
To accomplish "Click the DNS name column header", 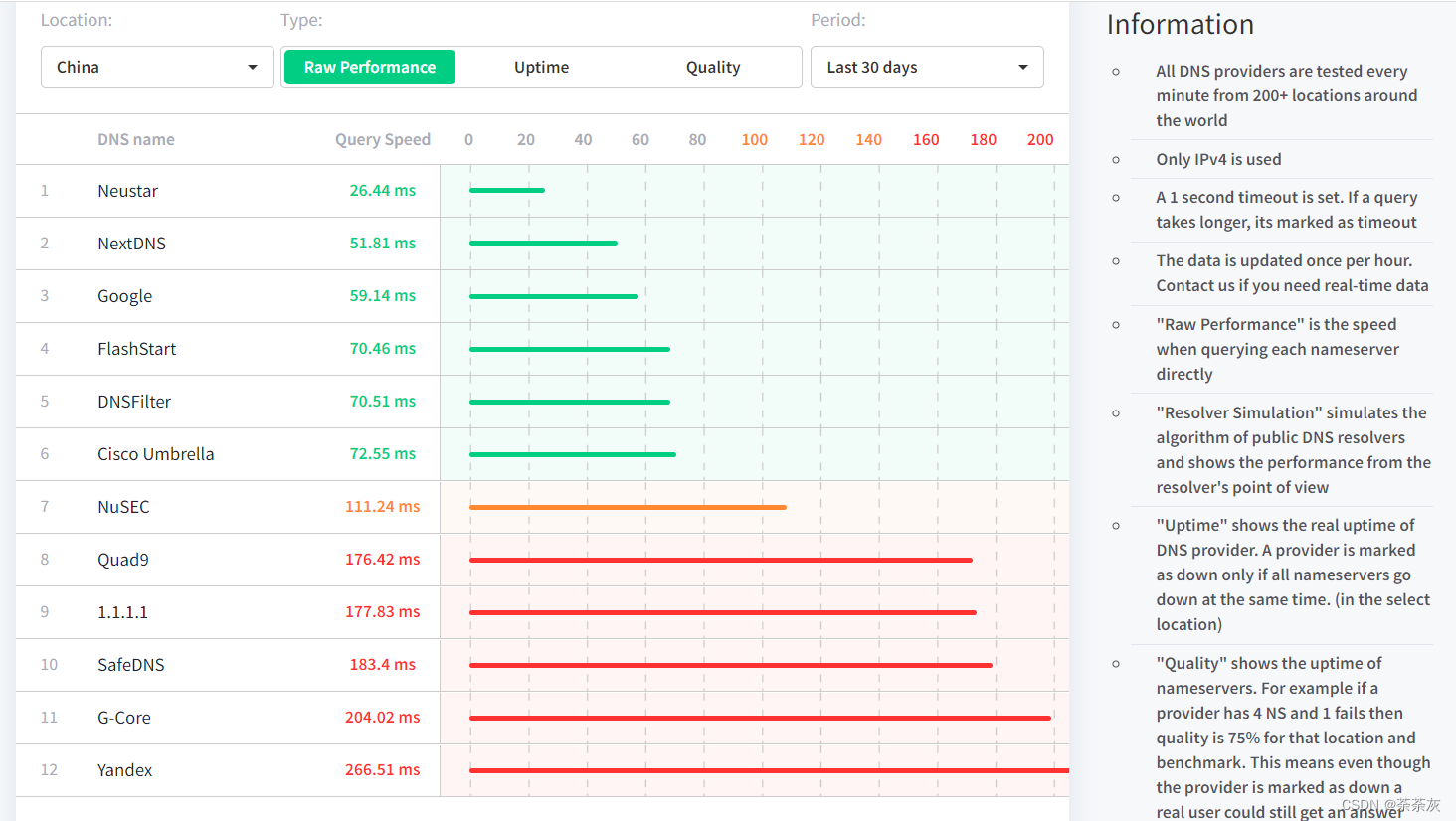I will point(136,139).
